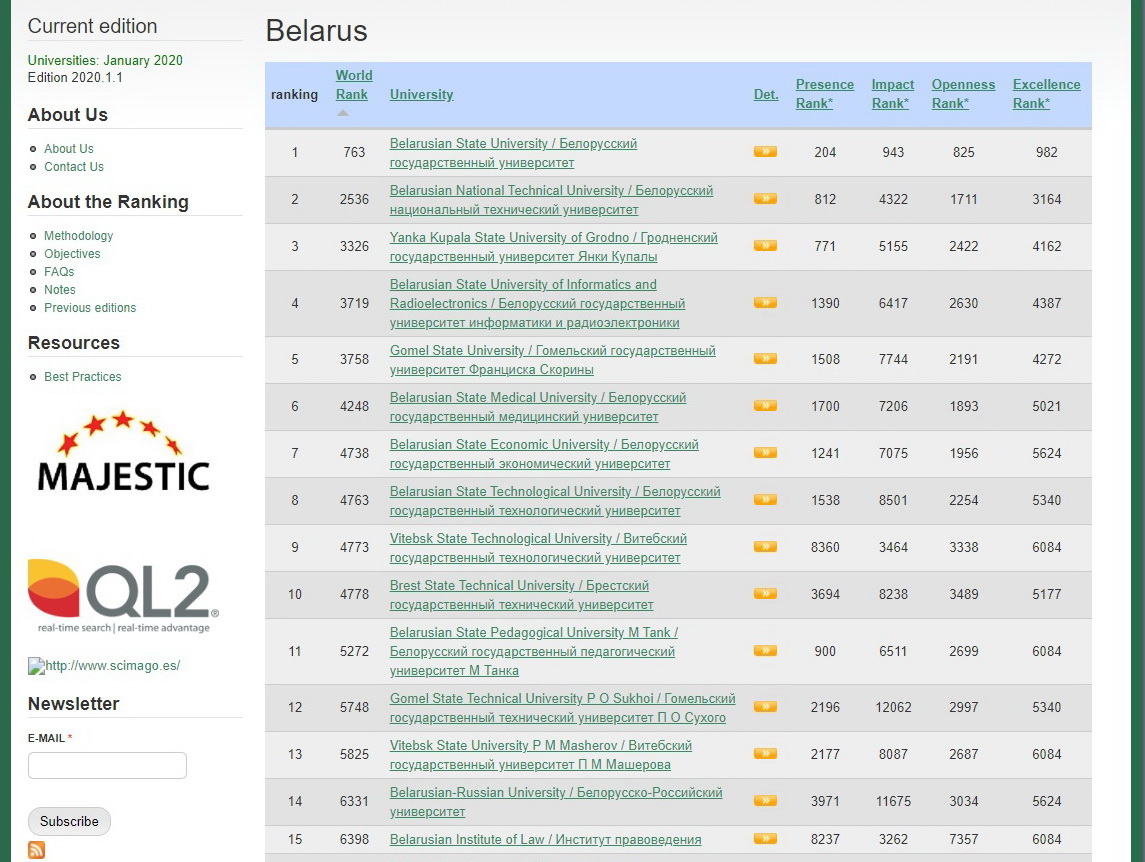Click Universities: January 2020 edition text
This screenshot has width=1145, height=862.
click(105, 60)
